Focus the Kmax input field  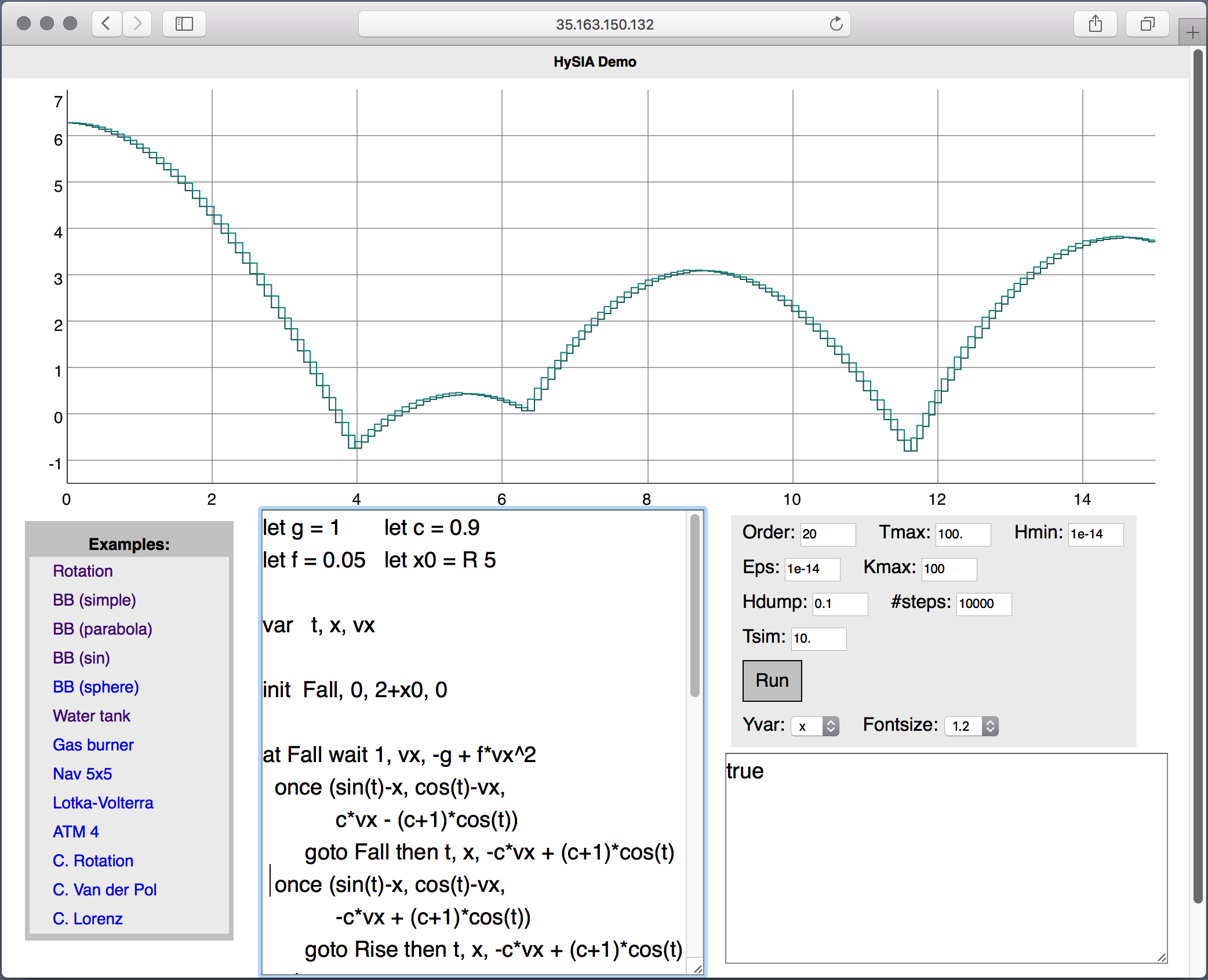[949, 569]
